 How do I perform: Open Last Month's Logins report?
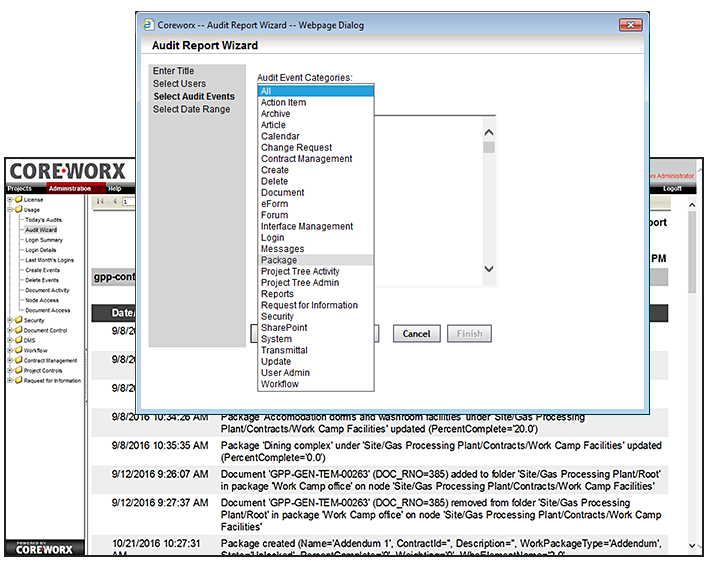(49, 260)
